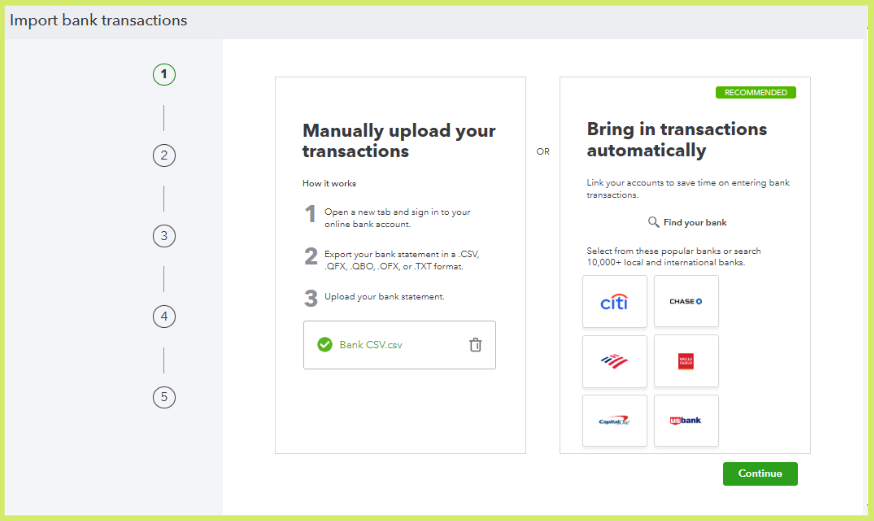Screen dimensions: 874x521
Task: Choose the Capital One bank tile
Action: tap(614, 421)
